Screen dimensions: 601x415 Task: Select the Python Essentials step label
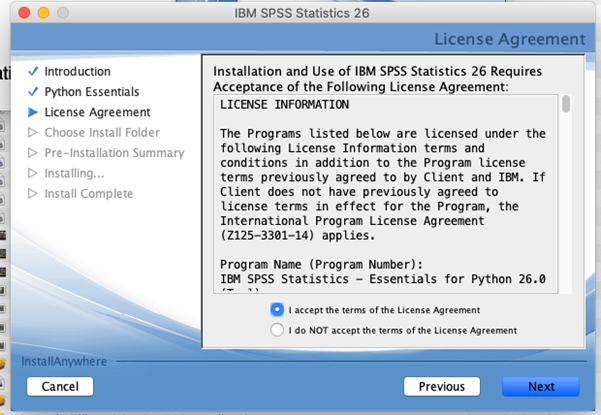coord(92,92)
